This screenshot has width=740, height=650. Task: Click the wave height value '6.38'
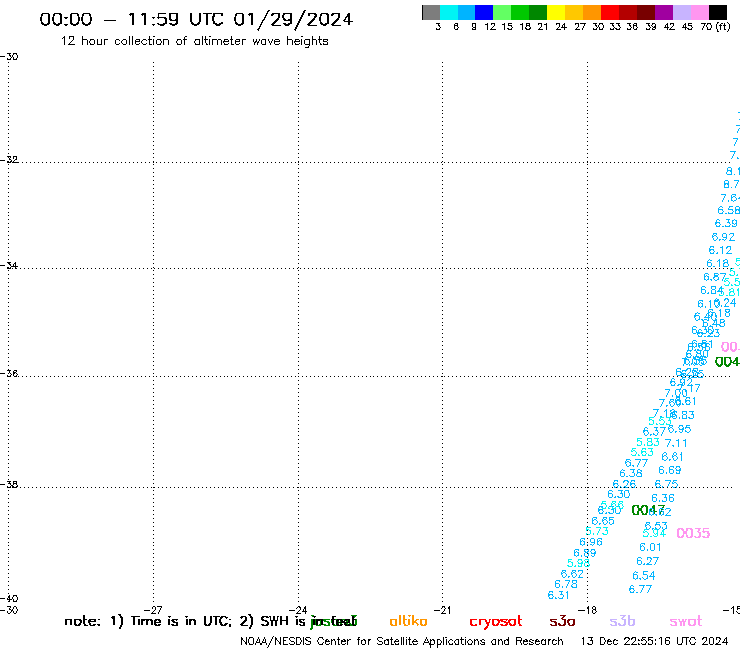click(x=631, y=473)
